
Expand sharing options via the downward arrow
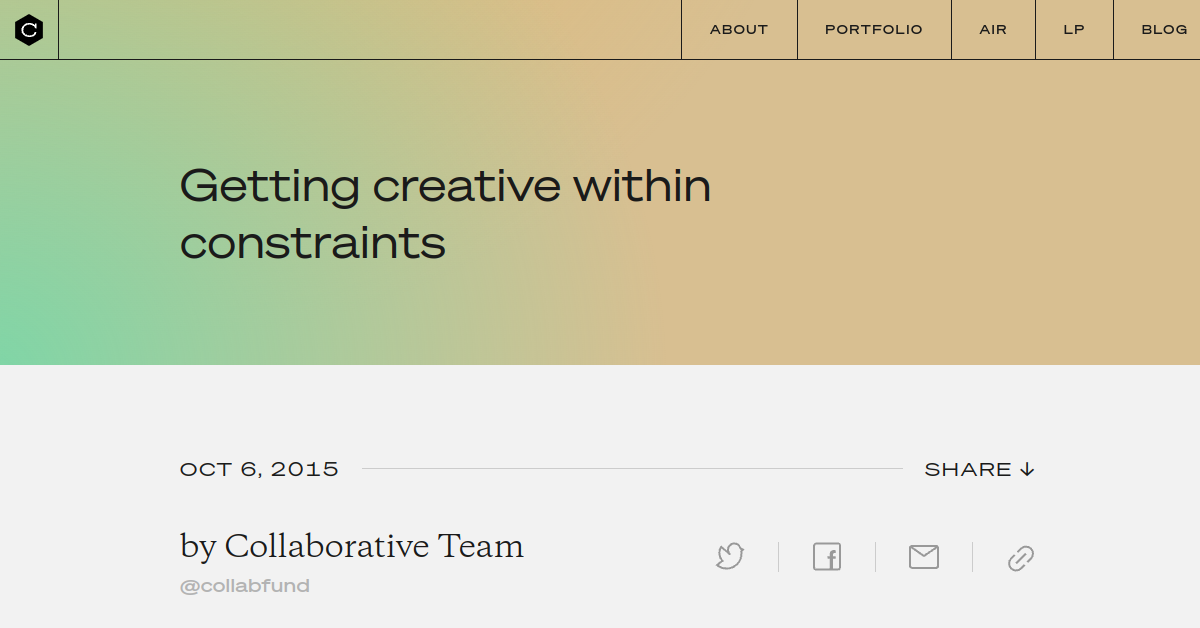[x=1027, y=468]
